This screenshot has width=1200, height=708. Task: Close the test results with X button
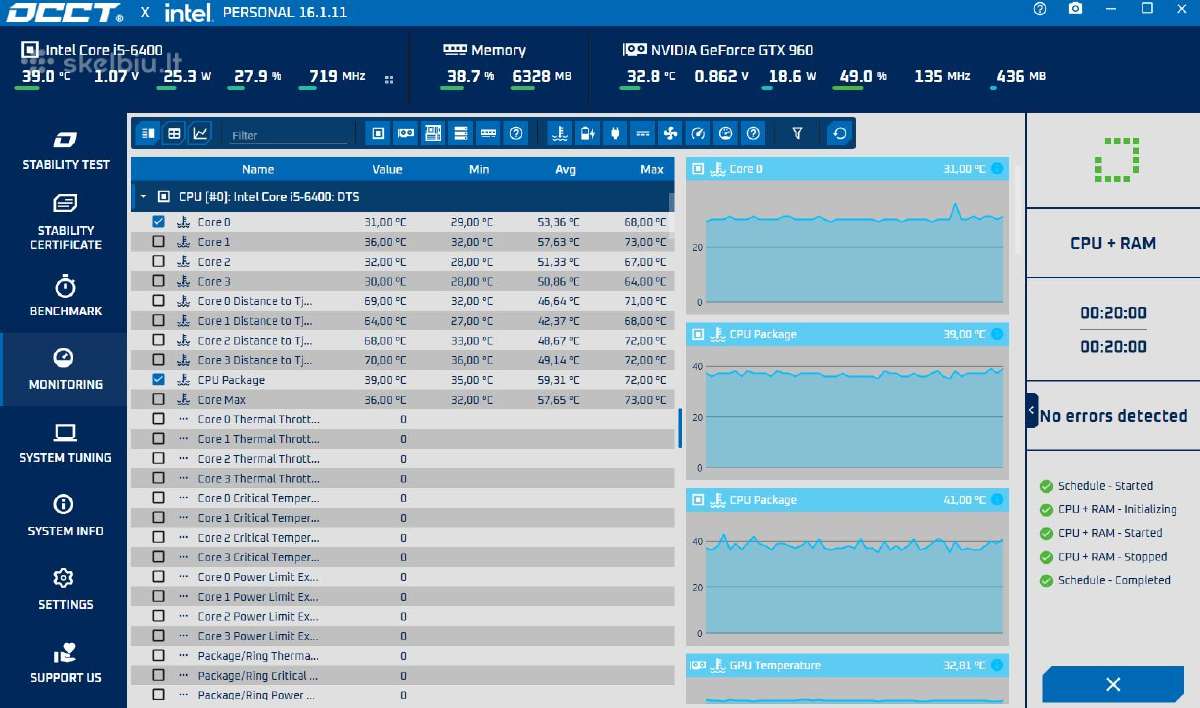coord(1113,685)
